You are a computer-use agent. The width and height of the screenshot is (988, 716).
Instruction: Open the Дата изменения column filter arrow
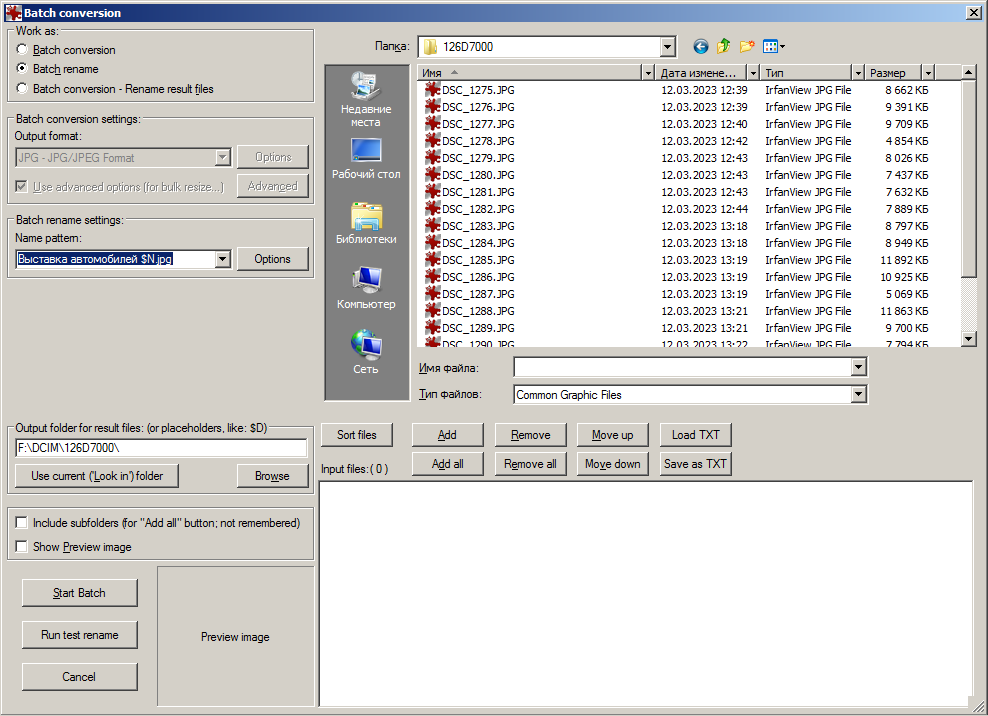pos(753,73)
